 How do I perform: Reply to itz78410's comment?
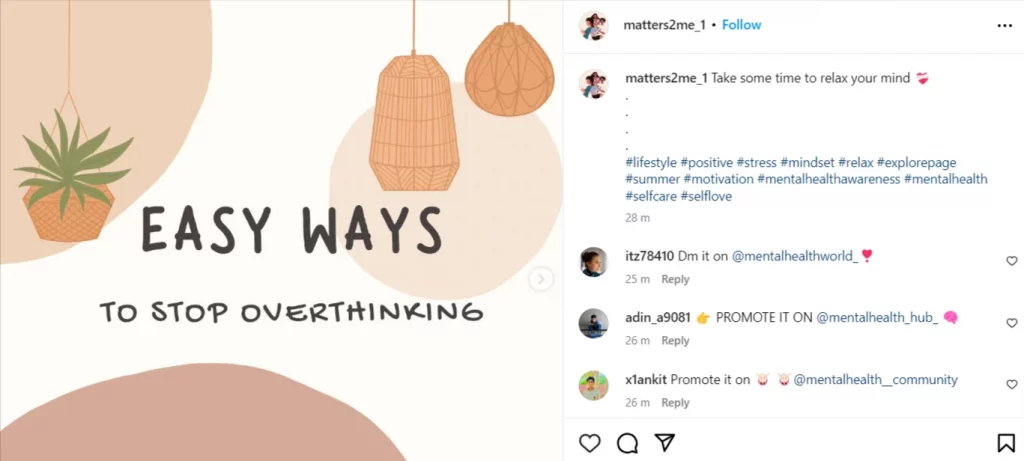click(675, 279)
